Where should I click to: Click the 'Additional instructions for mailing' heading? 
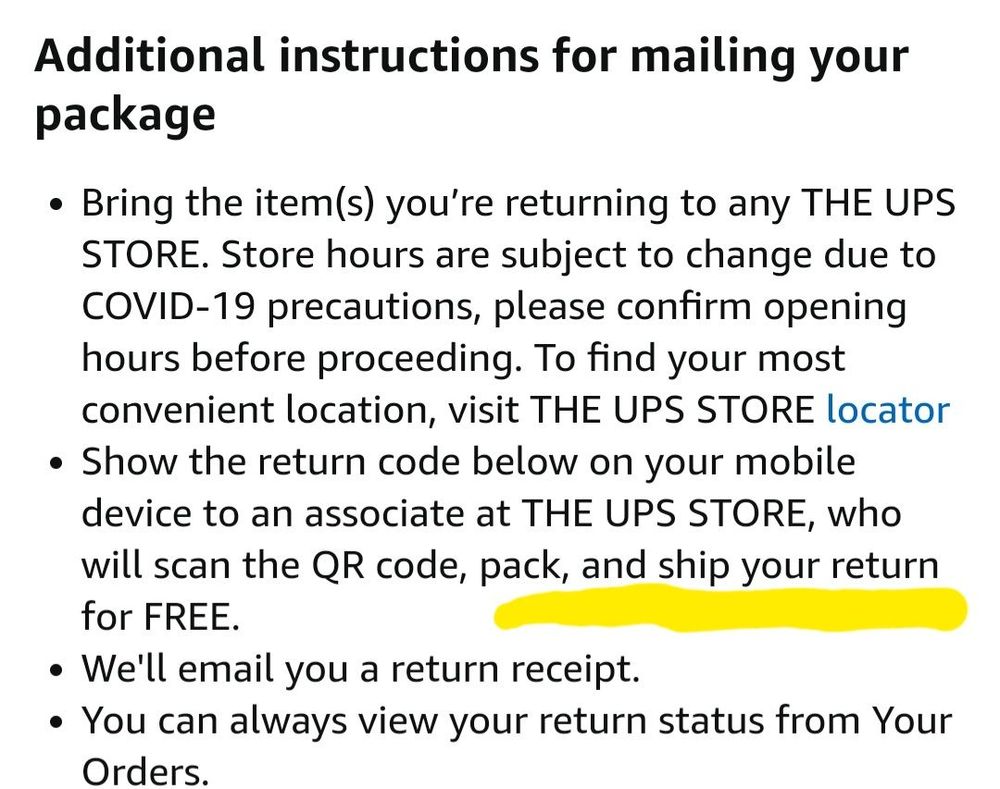pyautogui.click(x=471, y=54)
